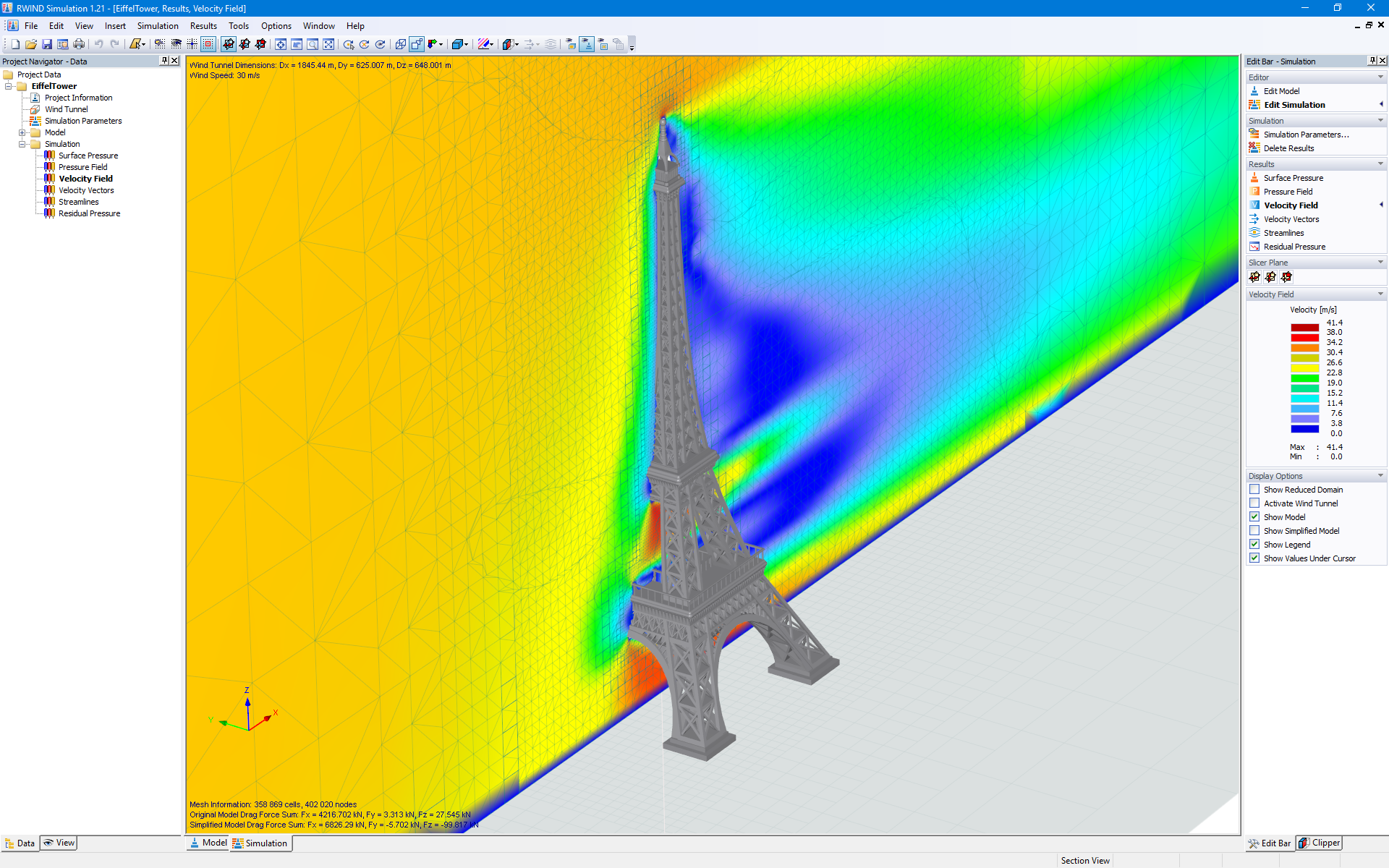Image resolution: width=1389 pixels, height=868 pixels.
Task: Switch to the Model tab at bottom
Action: point(208,843)
